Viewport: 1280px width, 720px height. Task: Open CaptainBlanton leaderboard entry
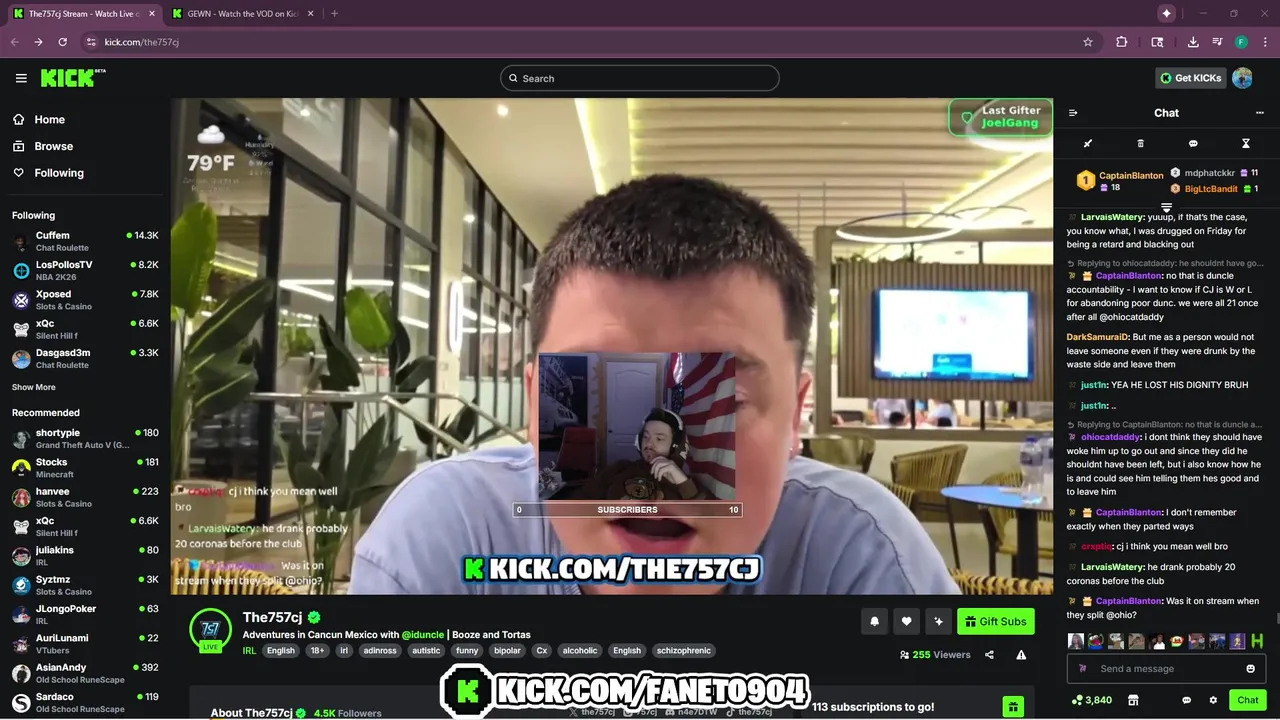(x=1119, y=181)
